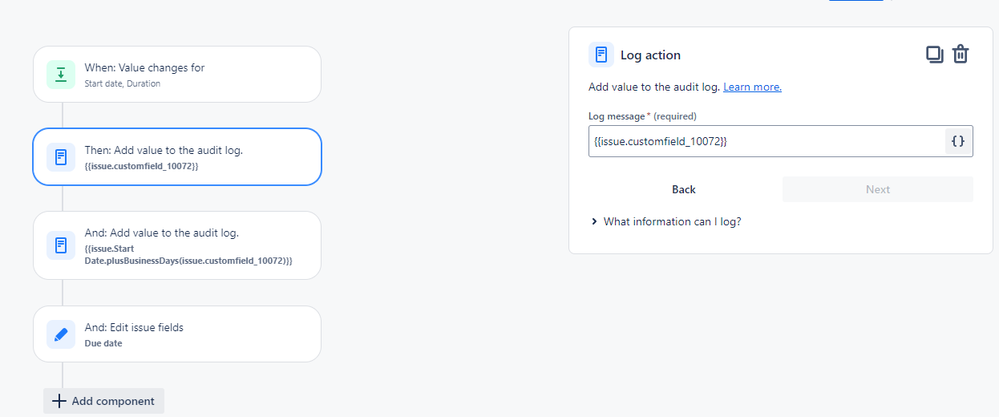This screenshot has width=999, height=417.
Task: Click the Add component button
Action: [x=104, y=401]
